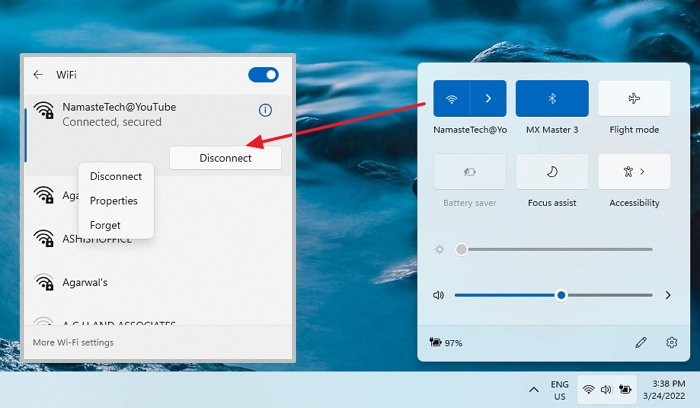Click the taskbar WiFi icon
700x408 pixels.
pos(589,390)
